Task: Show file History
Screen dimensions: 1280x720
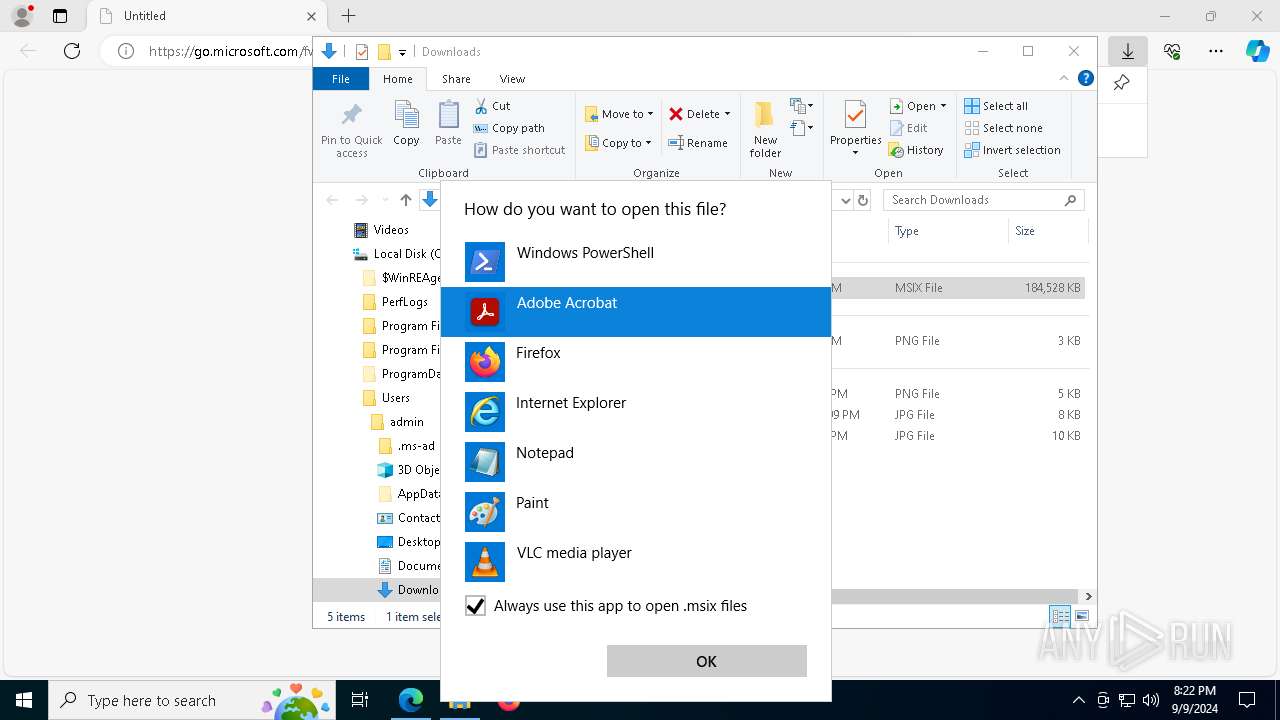Action: point(916,150)
